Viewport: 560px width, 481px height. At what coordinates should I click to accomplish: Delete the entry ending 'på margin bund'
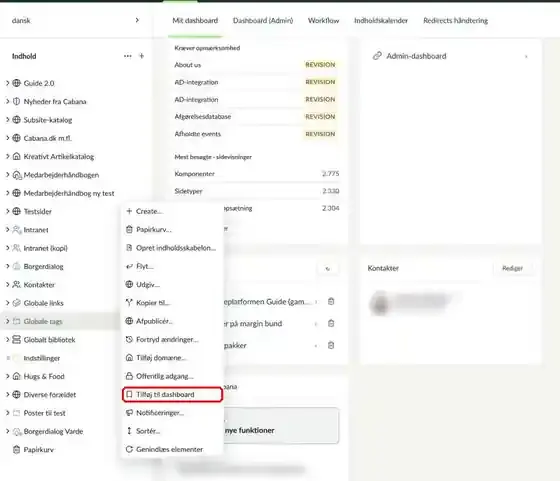331,324
